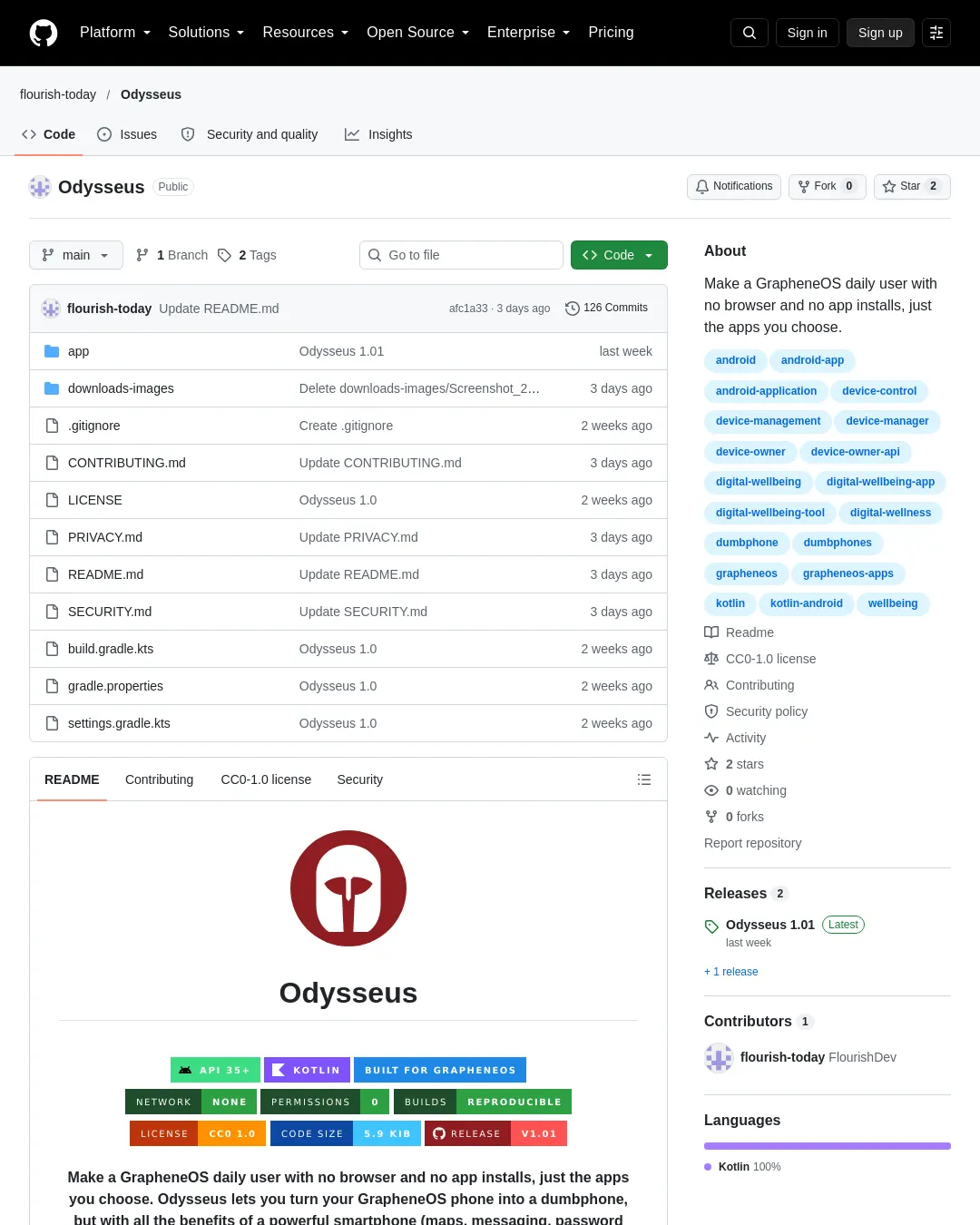
Task: Open the LICENSE file
Action: [x=95, y=500]
